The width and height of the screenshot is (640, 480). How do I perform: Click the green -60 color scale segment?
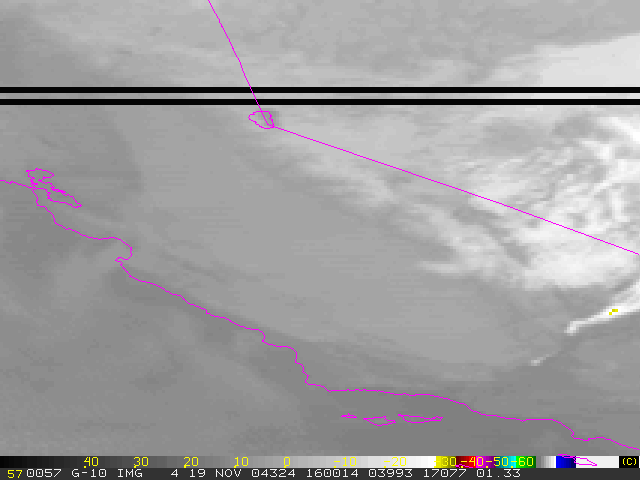[x=525, y=461]
